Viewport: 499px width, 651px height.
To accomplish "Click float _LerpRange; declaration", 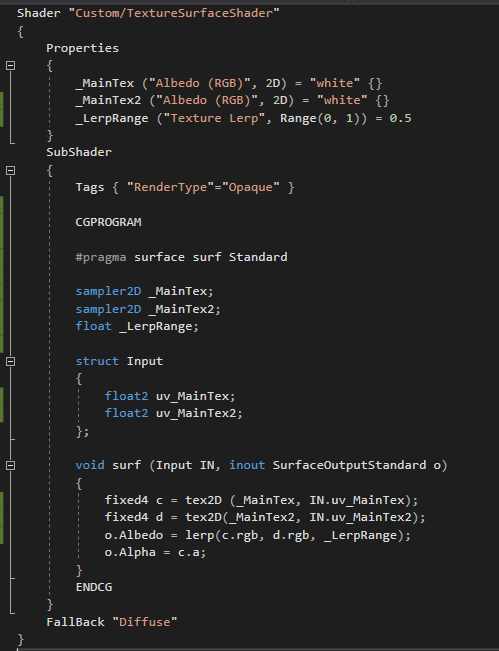I will coord(137,326).
